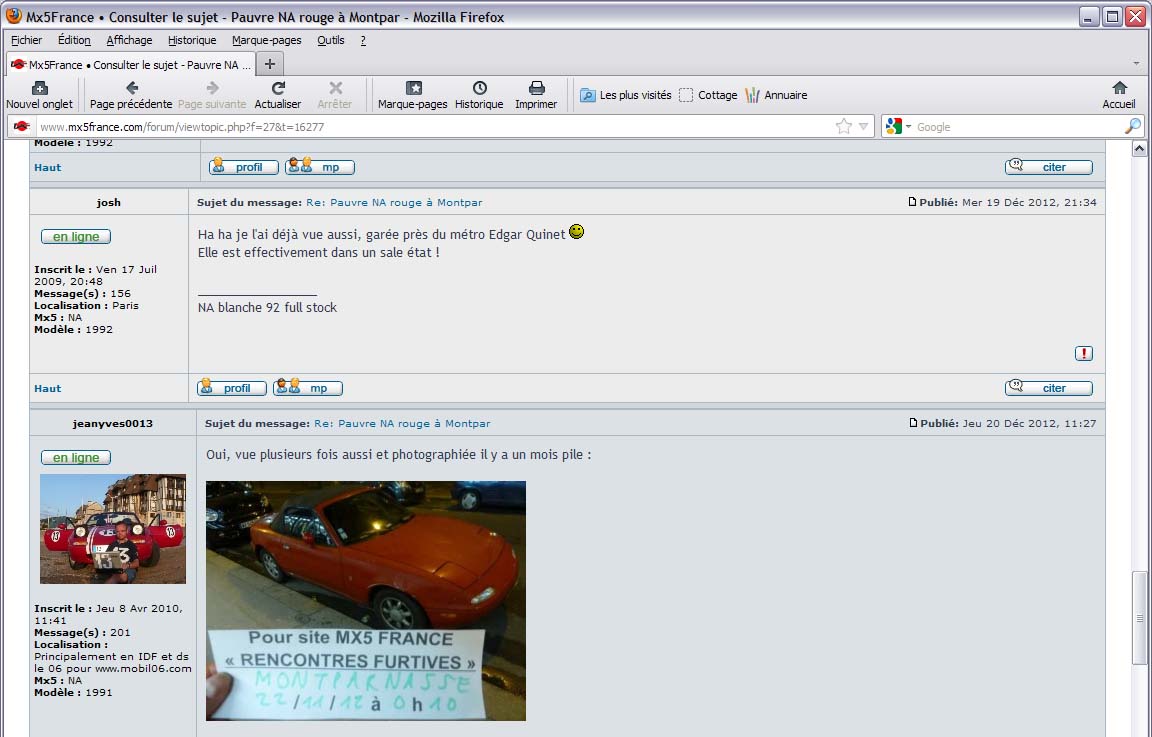The height and width of the screenshot is (737, 1152).
Task: Open Annuaire bookmark
Action: [x=777, y=95]
